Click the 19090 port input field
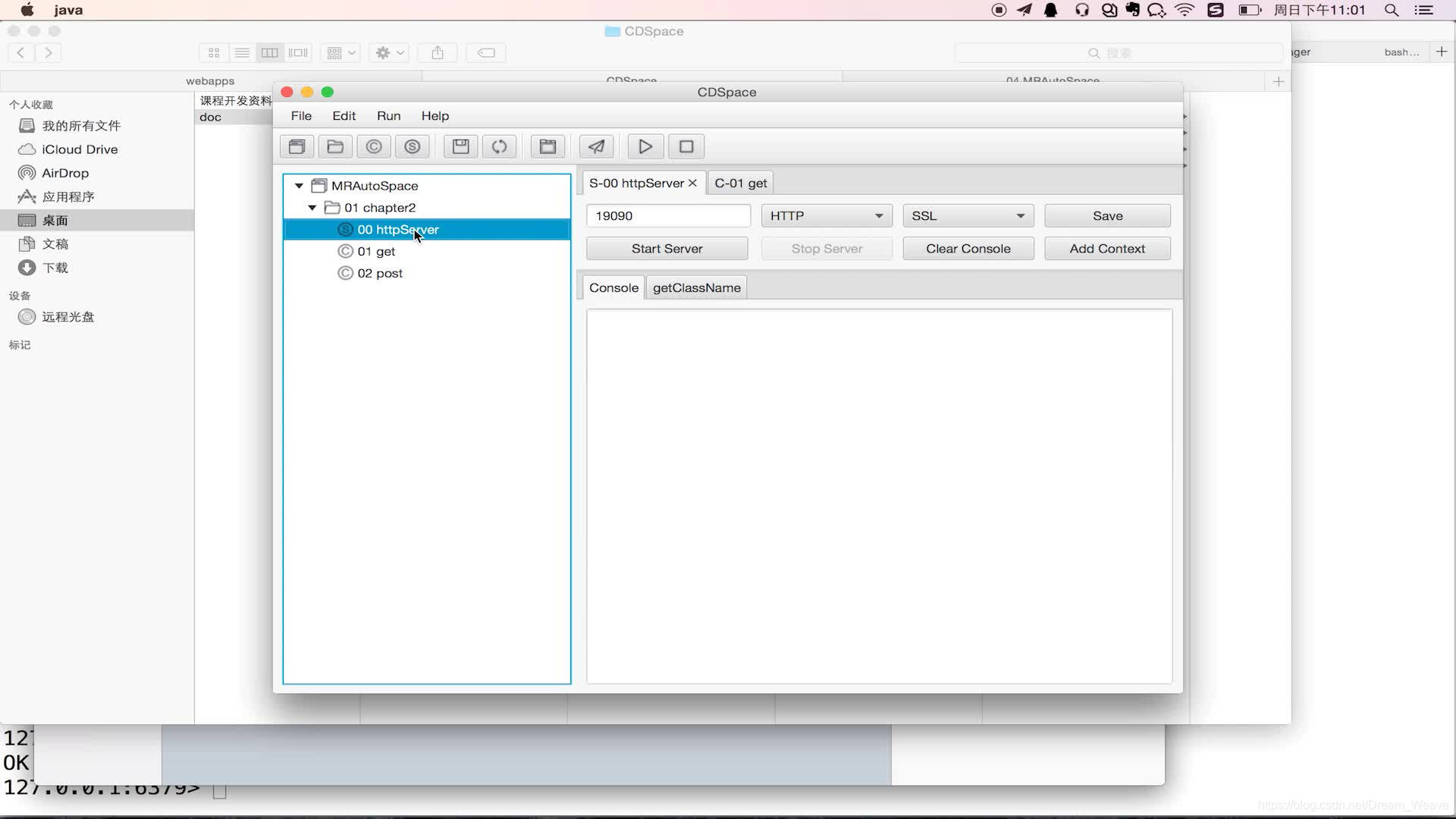The width and height of the screenshot is (1456, 819). [x=667, y=215]
